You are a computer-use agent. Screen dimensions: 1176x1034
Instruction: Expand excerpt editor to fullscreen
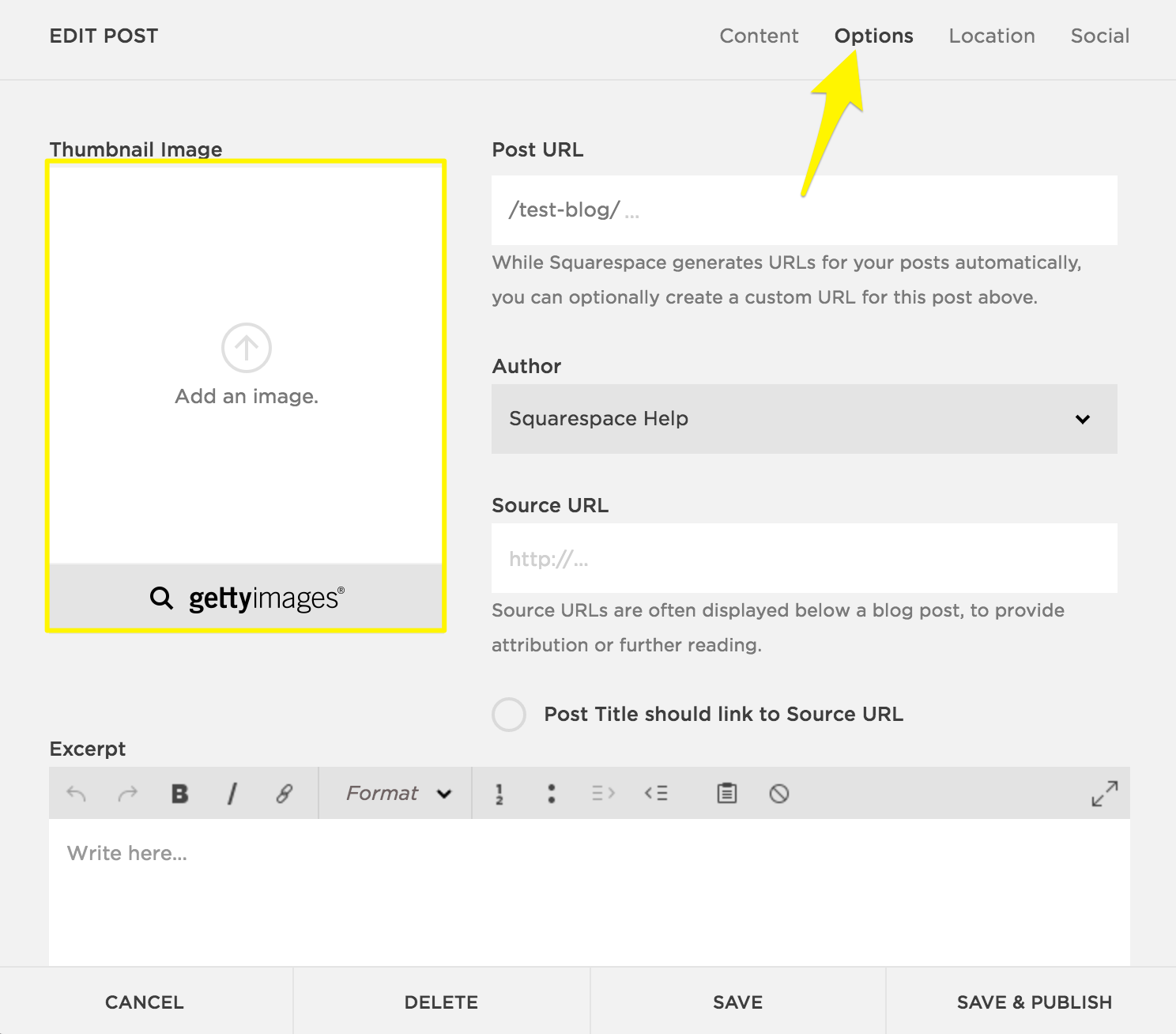(x=1104, y=793)
